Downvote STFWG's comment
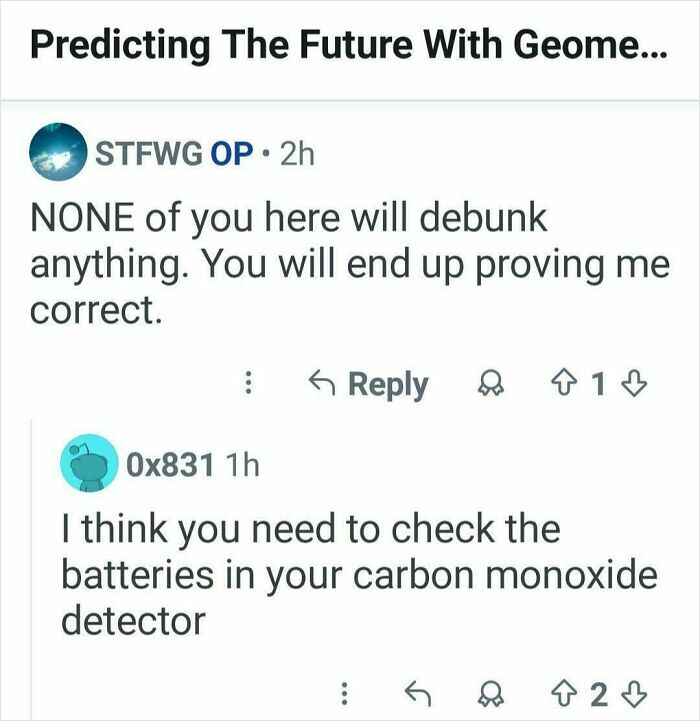This screenshot has height=721, width=700. click(x=635, y=384)
